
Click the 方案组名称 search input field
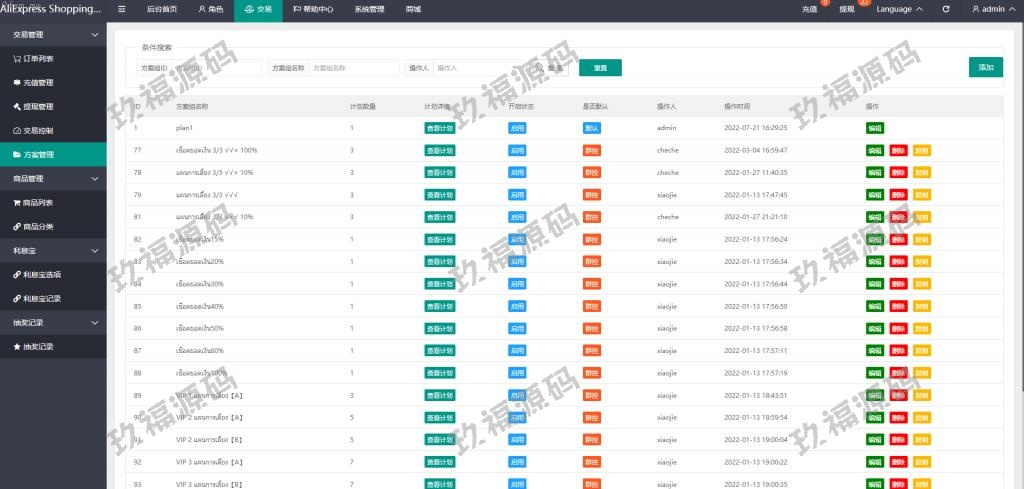tap(354, 68)
